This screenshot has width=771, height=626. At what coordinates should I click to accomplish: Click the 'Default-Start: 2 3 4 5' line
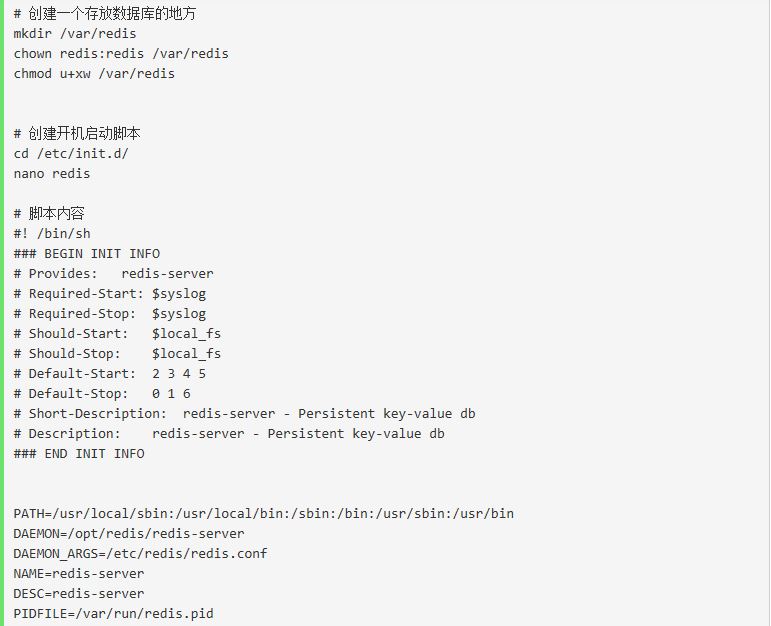click(x=110, y=373)
